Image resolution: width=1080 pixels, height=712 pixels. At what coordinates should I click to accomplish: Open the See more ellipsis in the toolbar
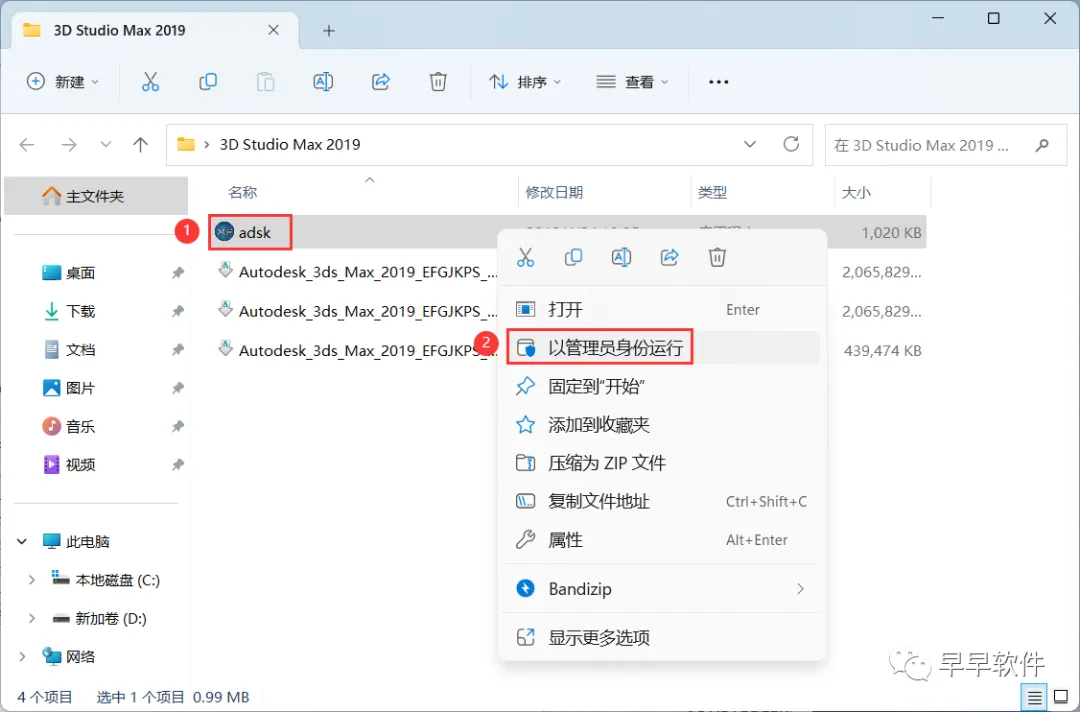[718, 82]
